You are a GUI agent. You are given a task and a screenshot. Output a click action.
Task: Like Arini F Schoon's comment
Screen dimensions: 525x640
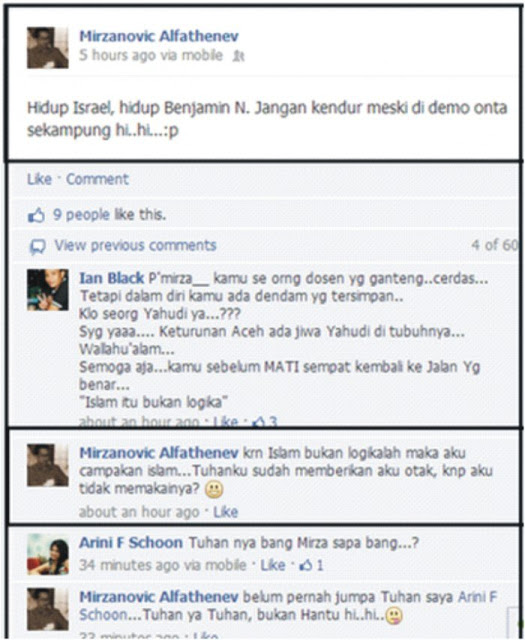click(x=273, y=565)
